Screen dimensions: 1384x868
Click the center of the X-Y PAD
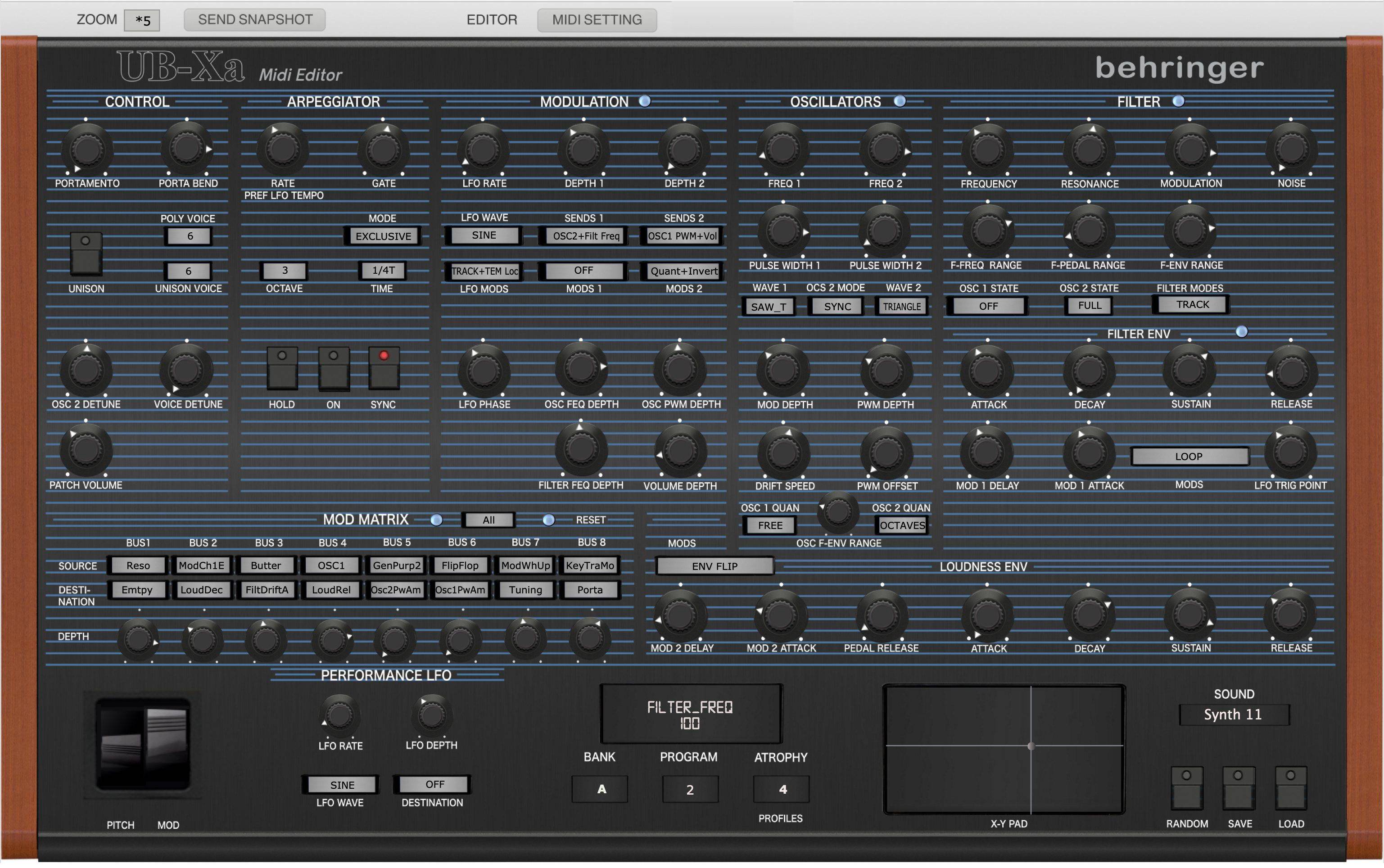click(1031, 745)
